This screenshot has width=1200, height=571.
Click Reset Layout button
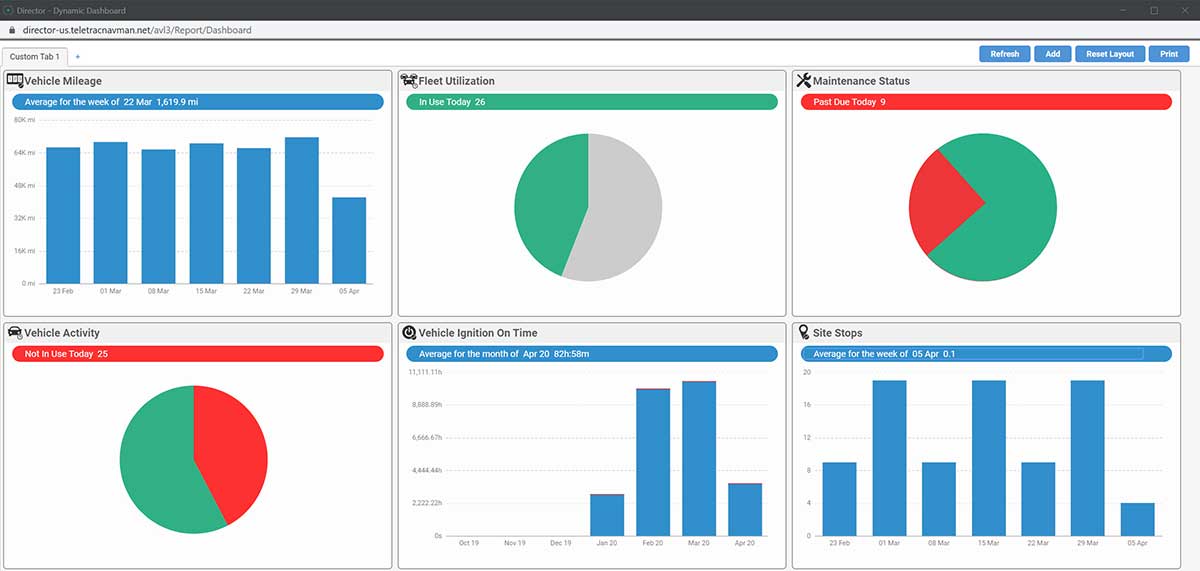pos(1110,54)
